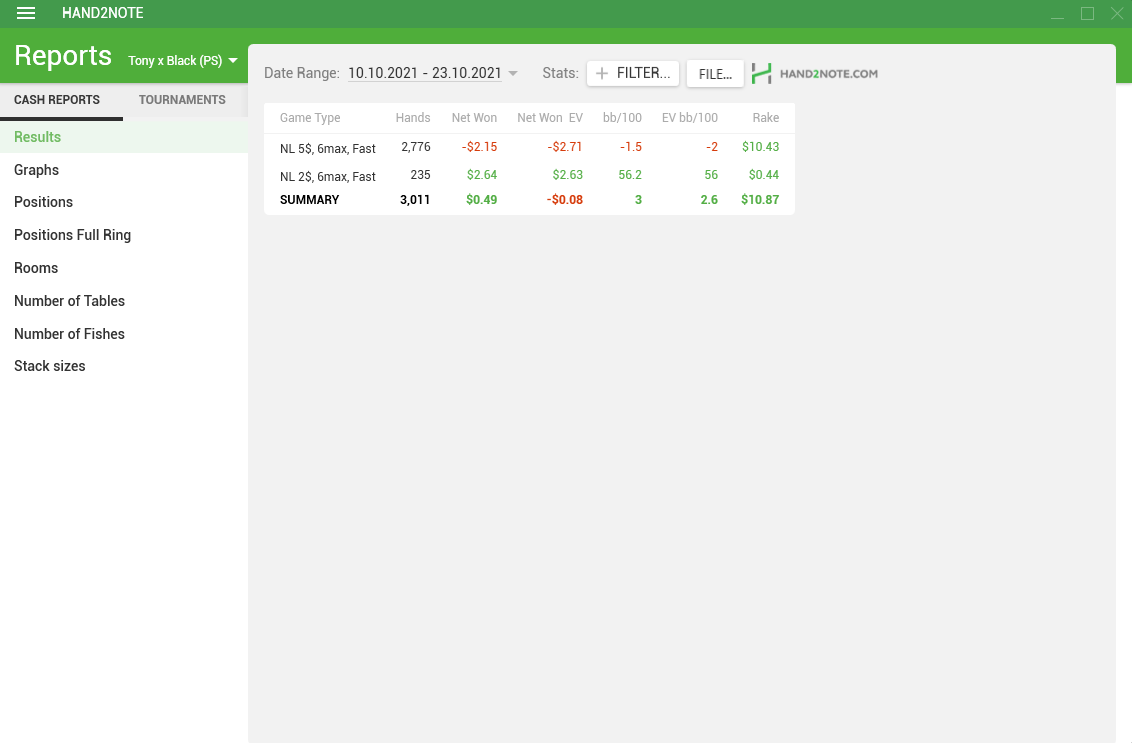Screen dimensions: 1132x743
Task: Sort by the bb/100 column header
Action: (622, 118)
